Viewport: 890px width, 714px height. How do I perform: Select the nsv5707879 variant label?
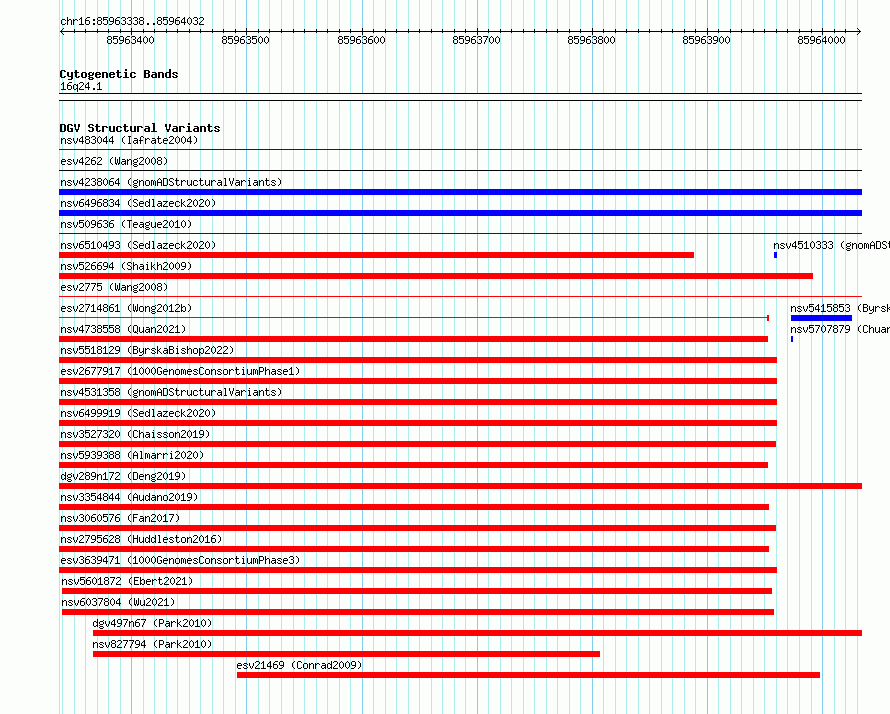tap(840, 329)
